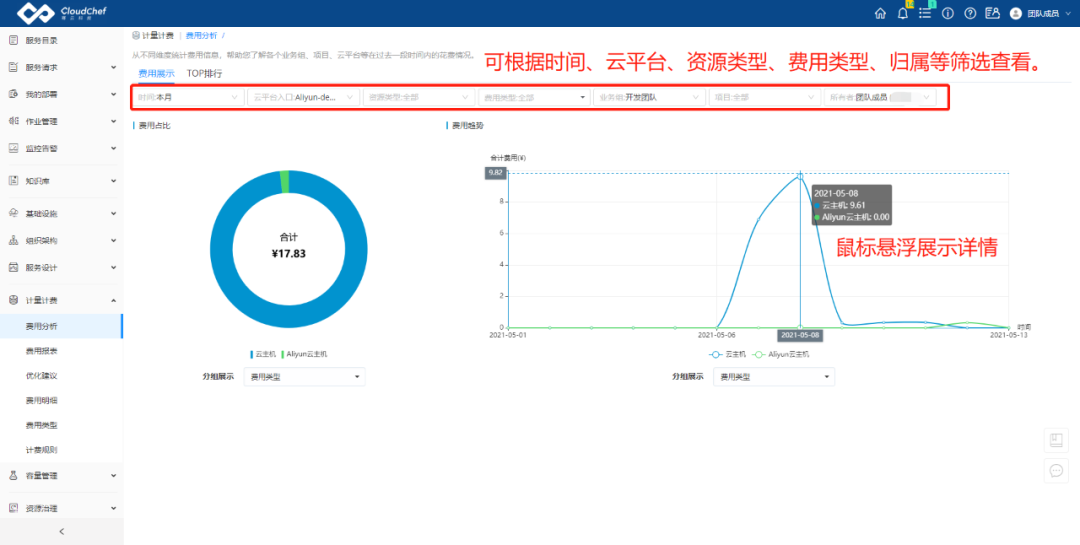Expand 组织架构 menu chevron

coord(114,240)
